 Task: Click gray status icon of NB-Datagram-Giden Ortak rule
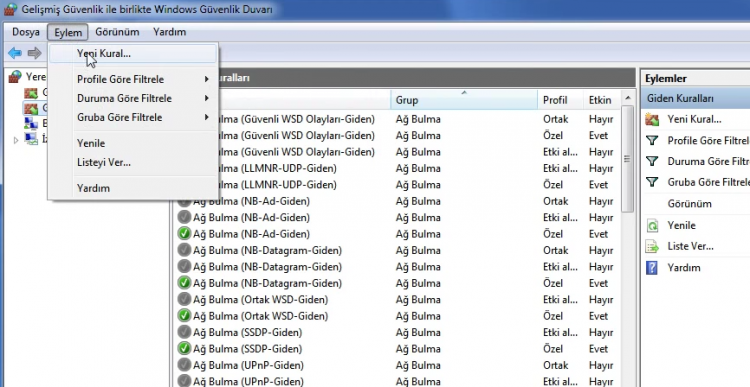[184, 250]
